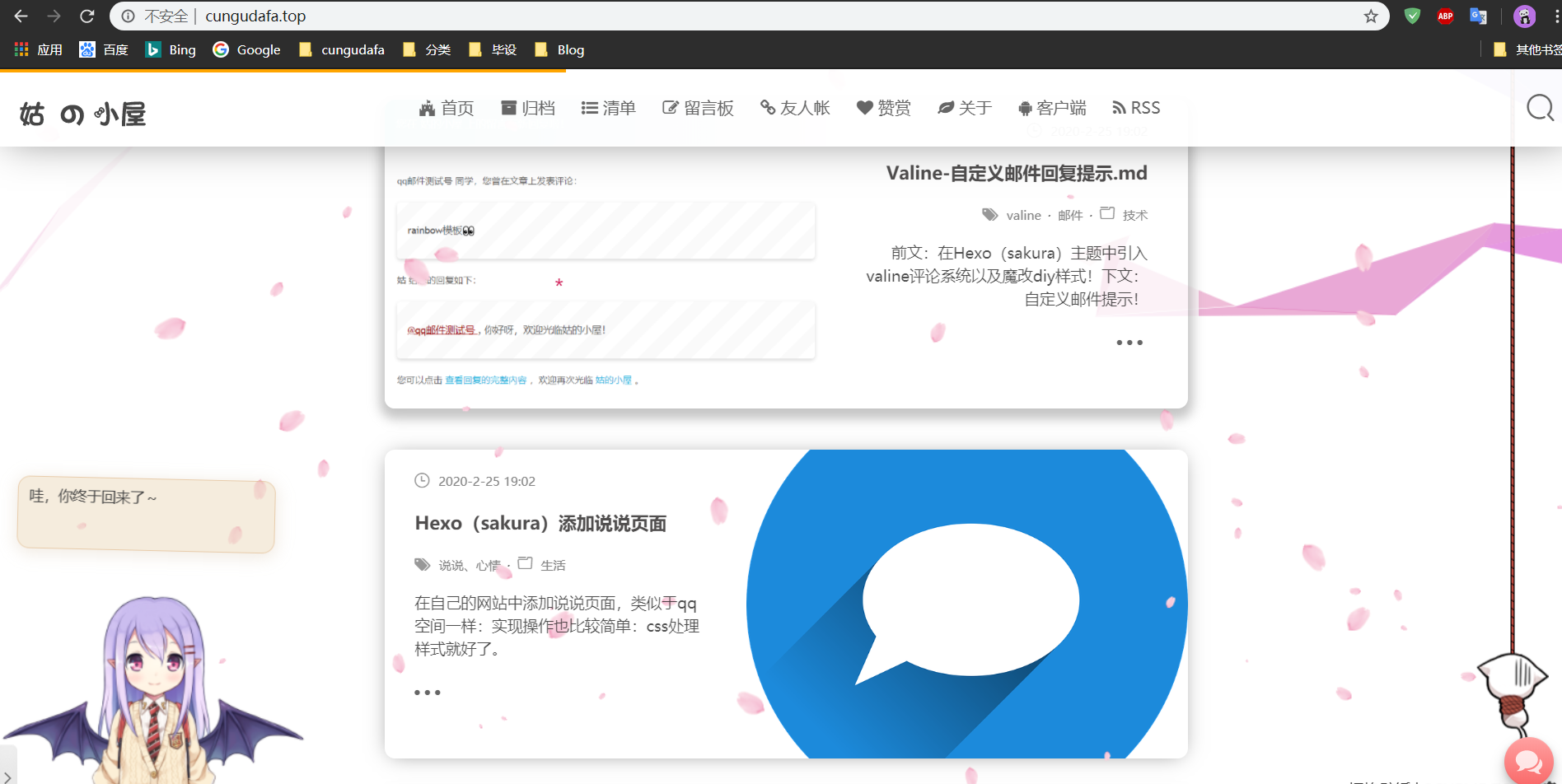Expand Hexo post with three-dots icon
The image size is (1562, 784).
(x=427, y=693)
